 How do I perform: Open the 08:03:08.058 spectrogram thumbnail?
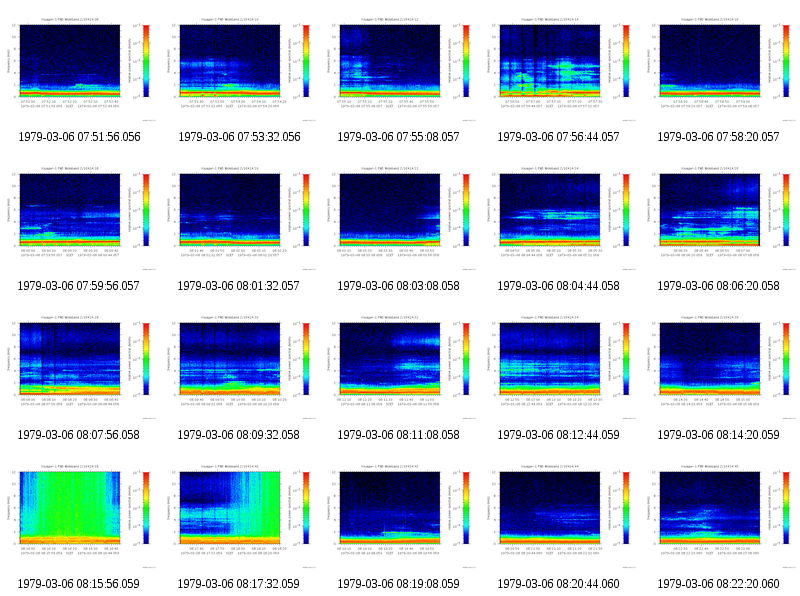pyautogui.click(x=399, y=218)
